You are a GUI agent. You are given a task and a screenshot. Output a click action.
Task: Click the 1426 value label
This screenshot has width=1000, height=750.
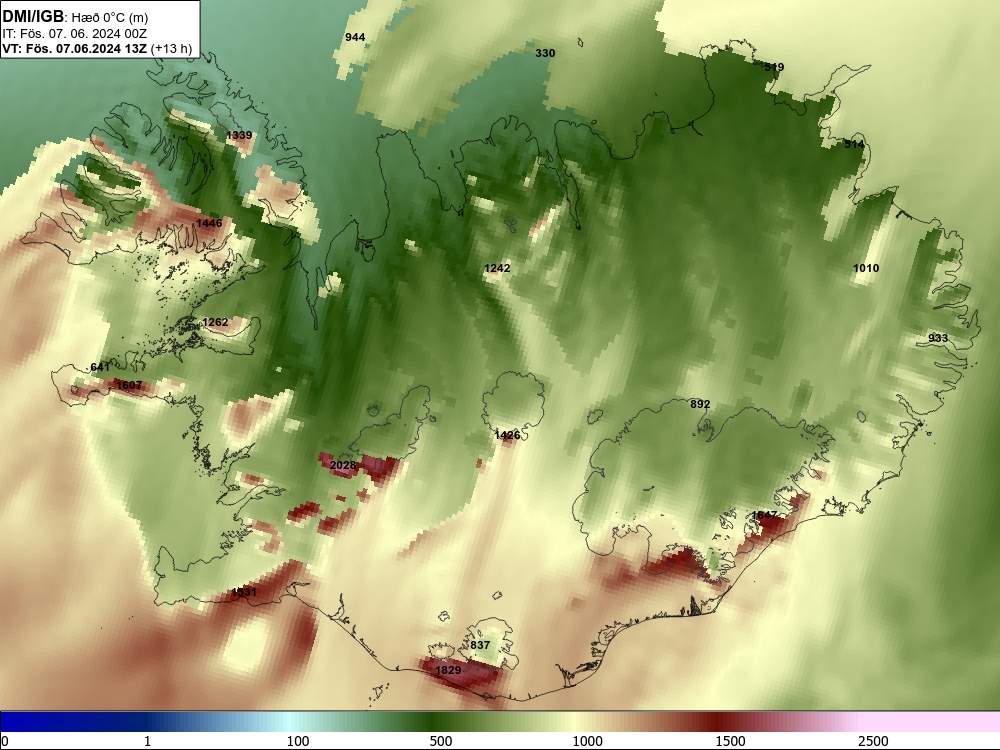point(508,435)
